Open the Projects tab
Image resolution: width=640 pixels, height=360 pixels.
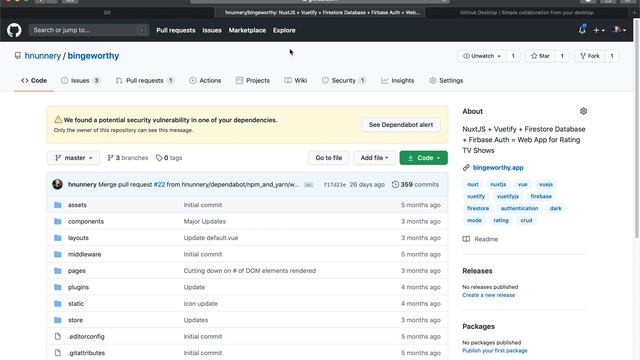coord(253,80)
